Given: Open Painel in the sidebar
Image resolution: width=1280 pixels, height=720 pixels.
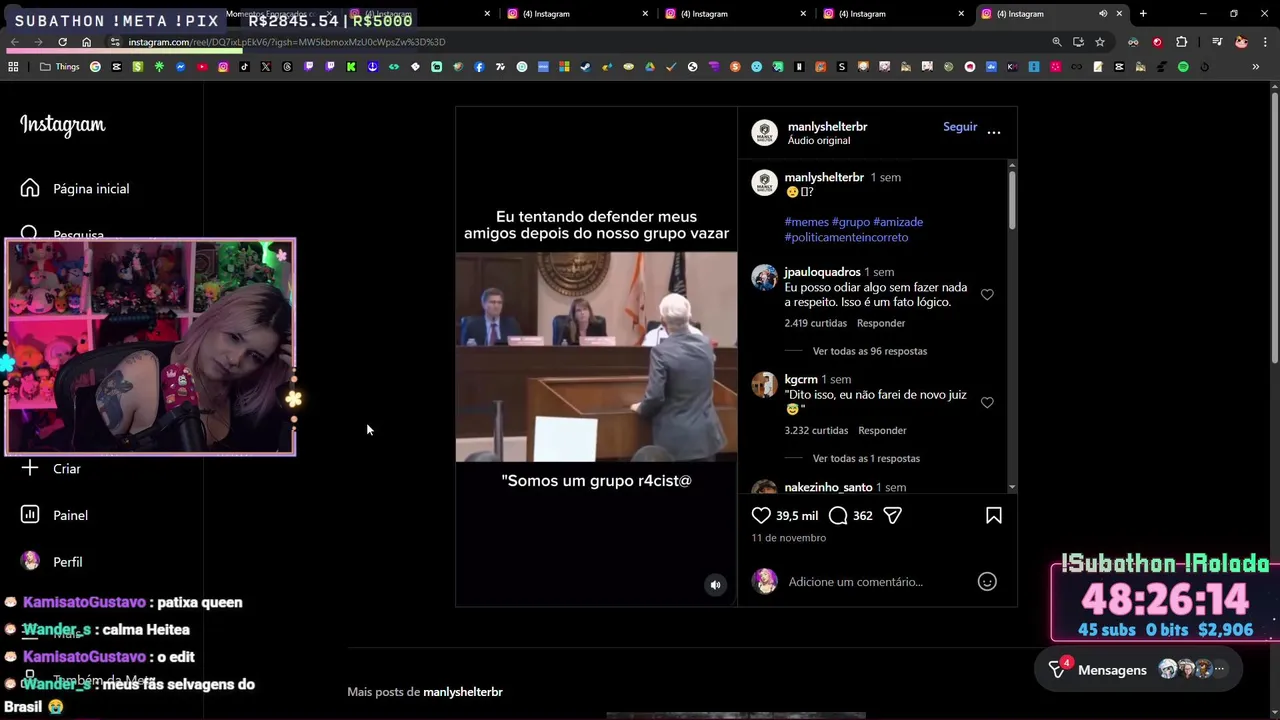Looking at the screenshot, I should [70, 515].
